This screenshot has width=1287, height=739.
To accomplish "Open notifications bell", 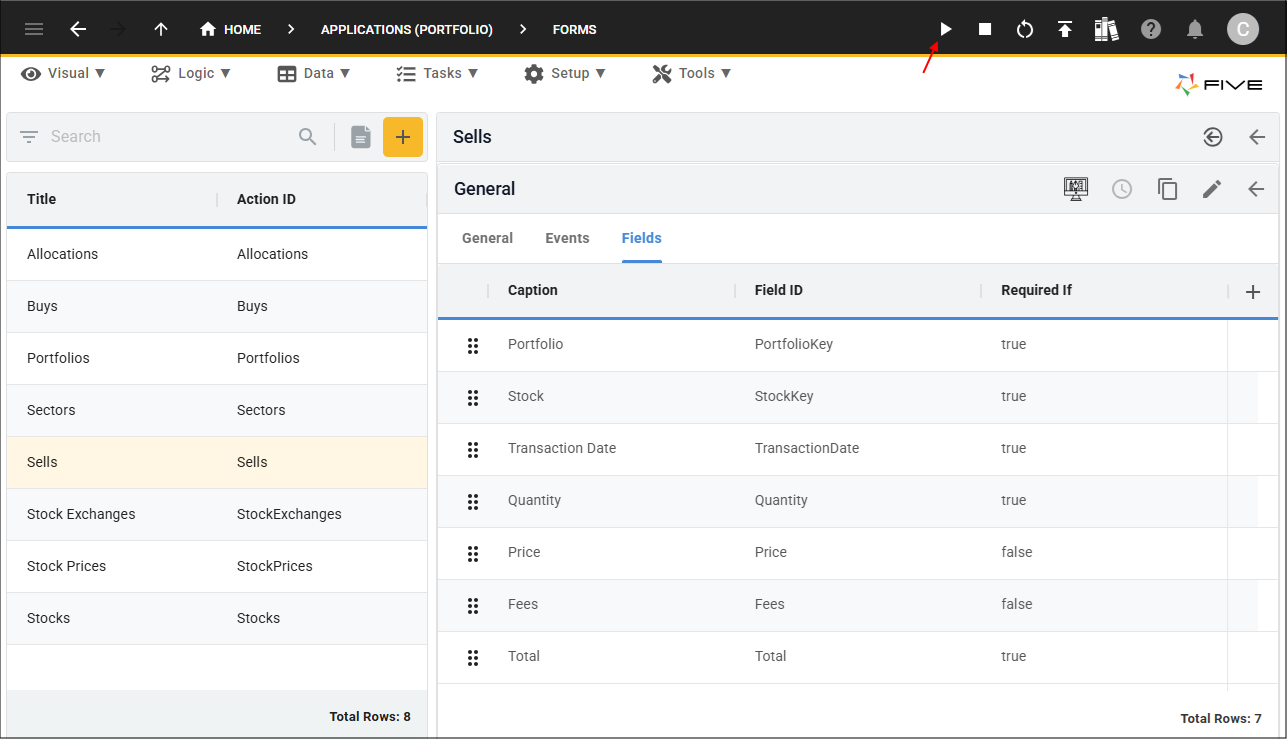I will [x=1195, y=29].
